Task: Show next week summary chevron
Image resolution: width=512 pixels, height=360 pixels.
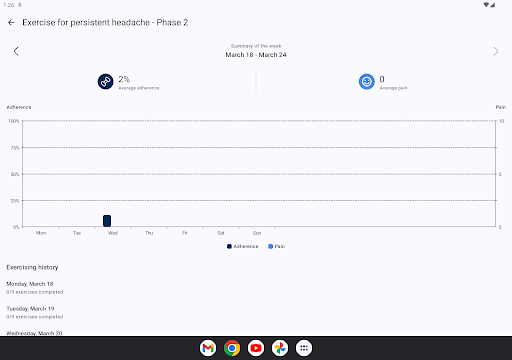Action: (496, 51)
